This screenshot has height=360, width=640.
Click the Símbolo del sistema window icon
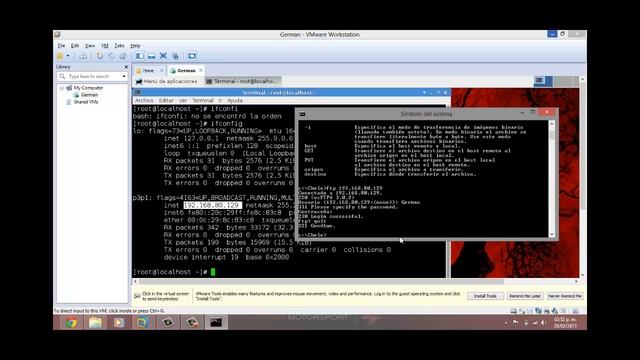302,114
